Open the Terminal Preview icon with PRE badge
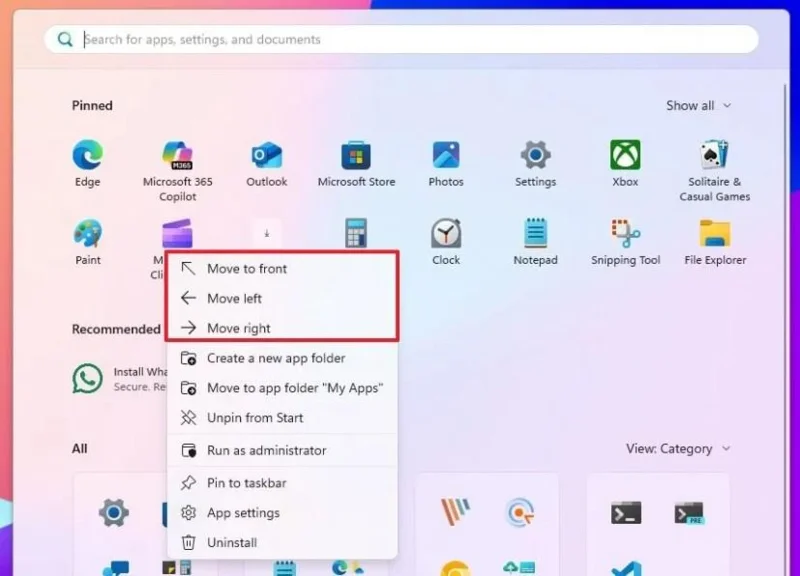The width and height of the screenshot is (800, 576). coord(689,513)
